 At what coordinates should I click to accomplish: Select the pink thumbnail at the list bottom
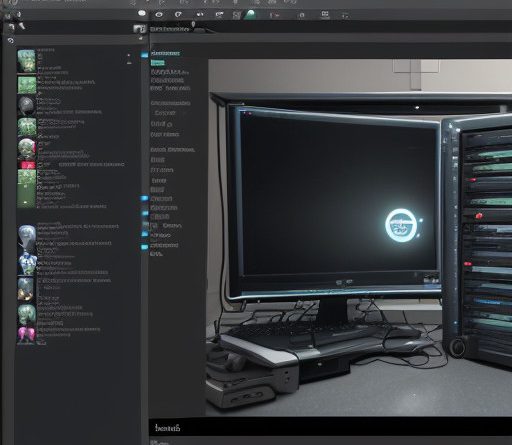point(26,335)
